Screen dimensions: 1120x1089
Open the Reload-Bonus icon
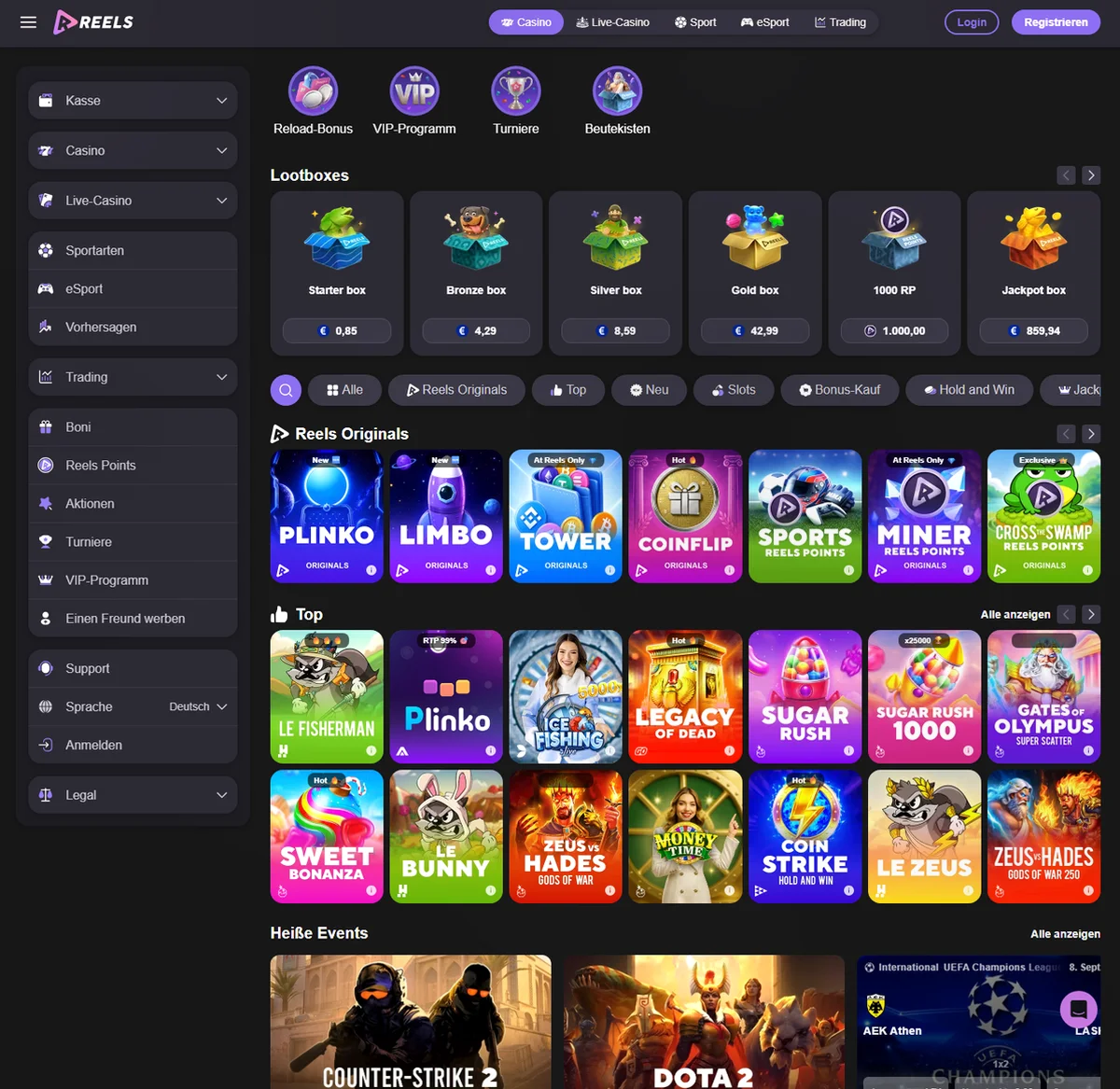[313, 91]
